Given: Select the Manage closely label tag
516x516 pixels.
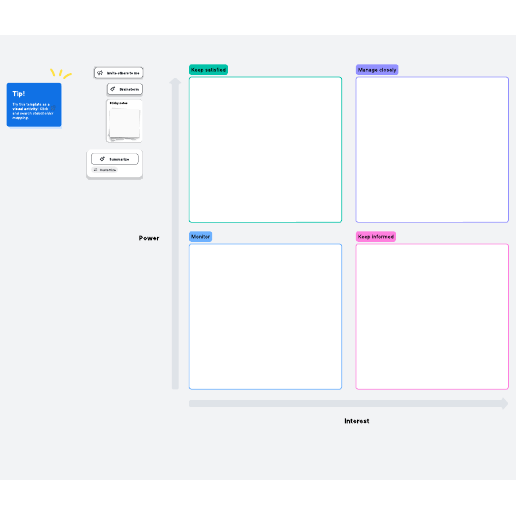Looking at the screenshot, I should click(x=377, y=70).
